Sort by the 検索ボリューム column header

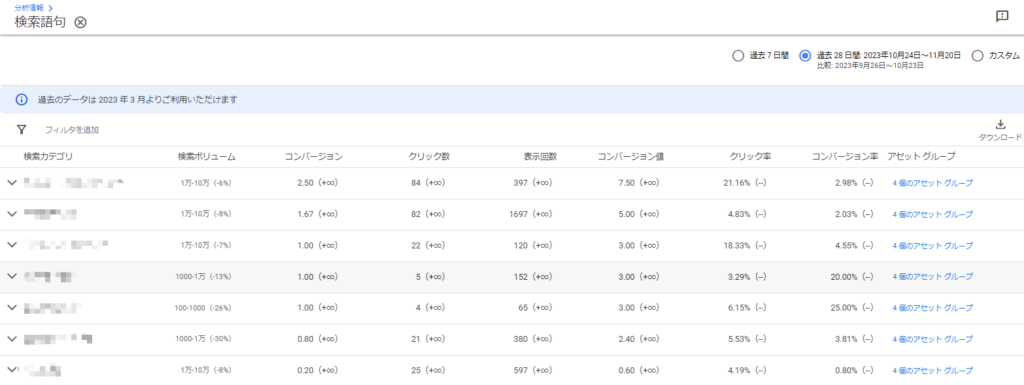pyautogui.click(x=206, y=157)
